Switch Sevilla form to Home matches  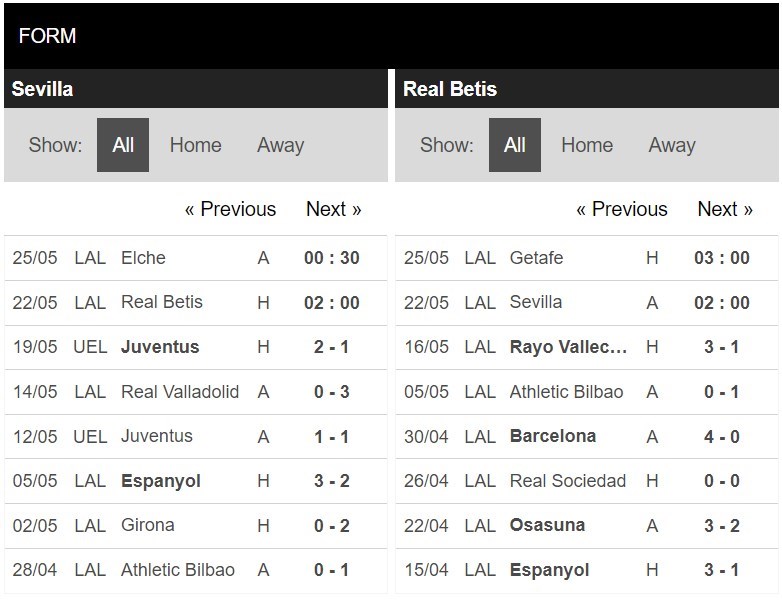[x=196, y=145]
